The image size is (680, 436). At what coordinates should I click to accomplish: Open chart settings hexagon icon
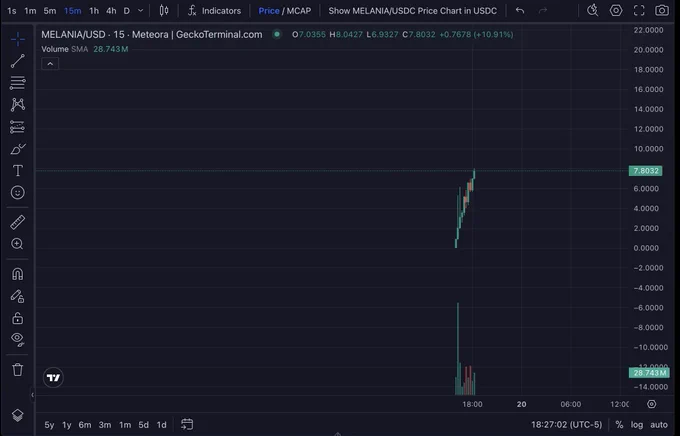[x=616, y=10]
